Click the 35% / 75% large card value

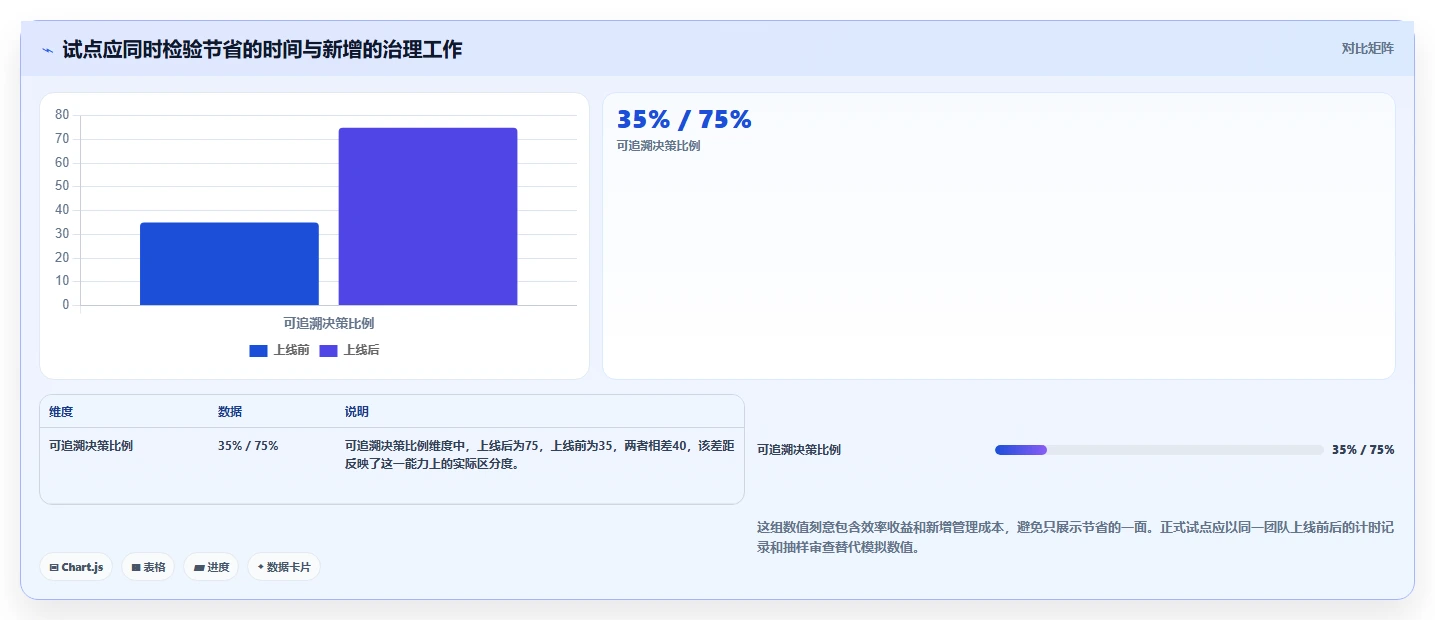pos(684,119)
